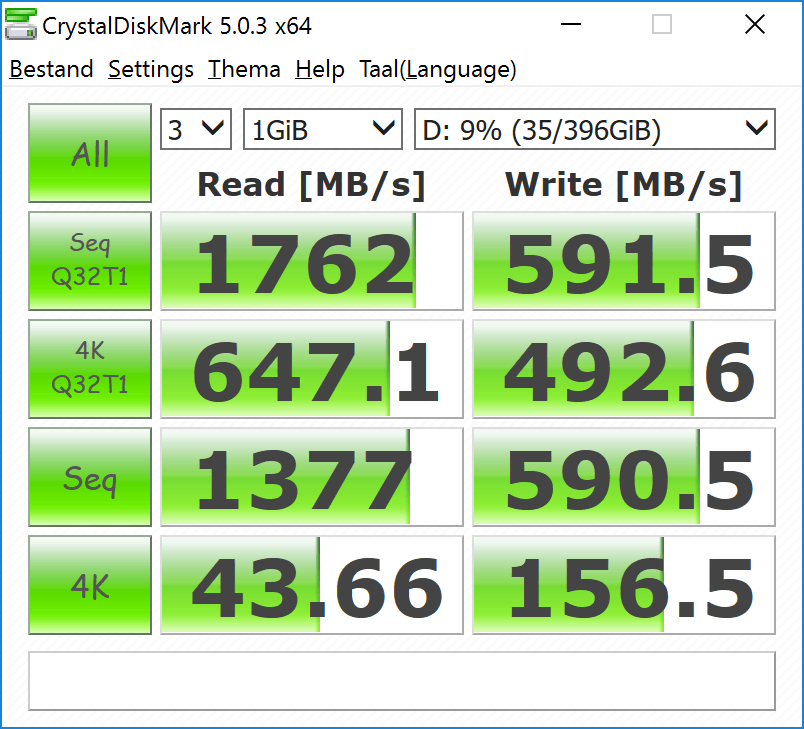
Task: Click the Seq write result 590.5
Action: pyautogui.click(x=624, y=477)
